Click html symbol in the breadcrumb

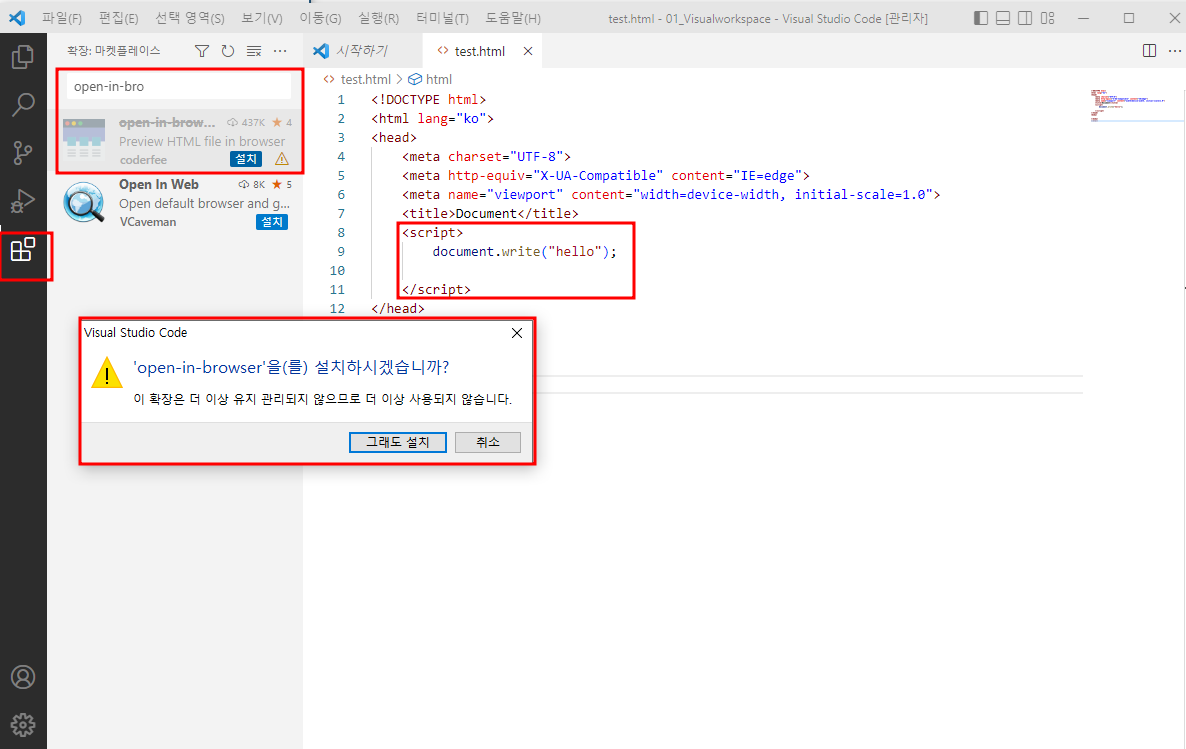click(439, 79)
